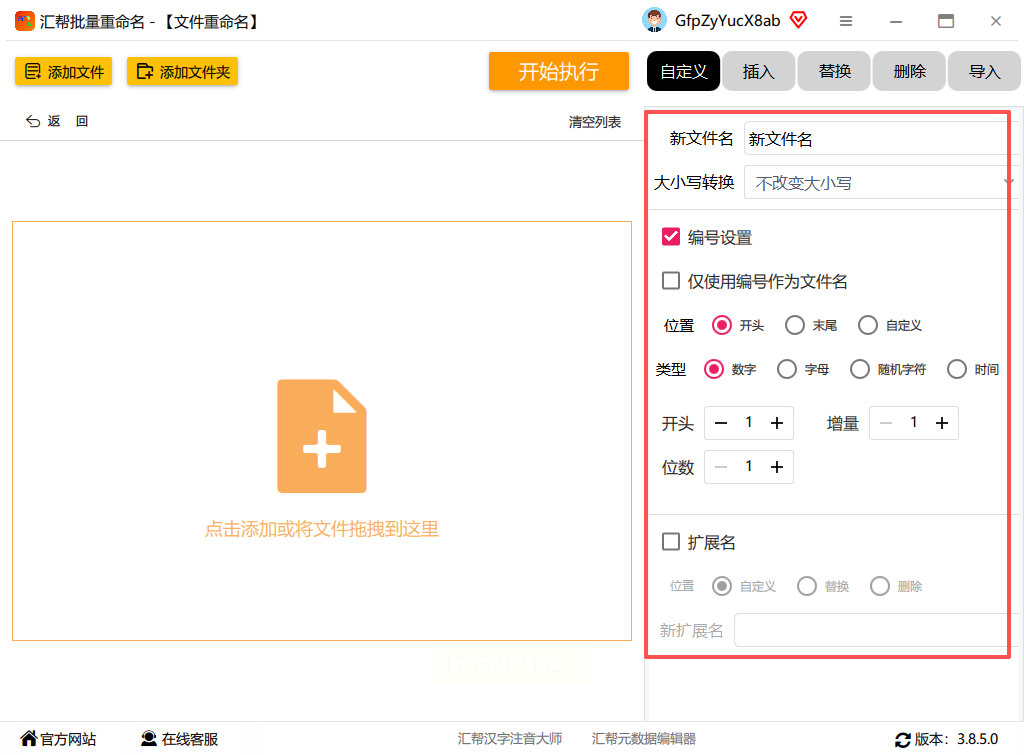
Task: Open 官方网站 home link
Action: tap(58, 739)
